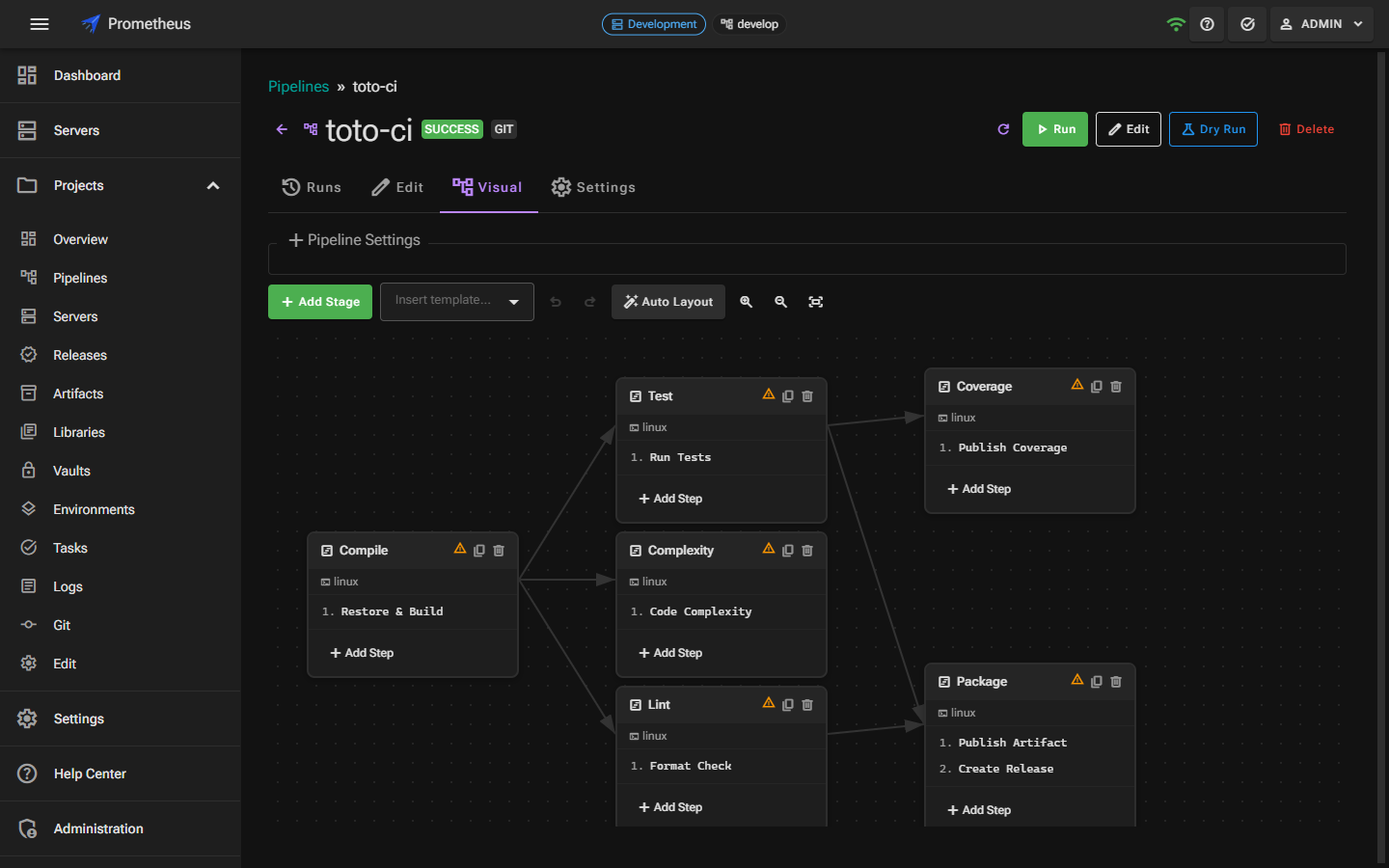
Task: Open the Development environment selector
Action: pyautogui.click(x=654, y=24)
